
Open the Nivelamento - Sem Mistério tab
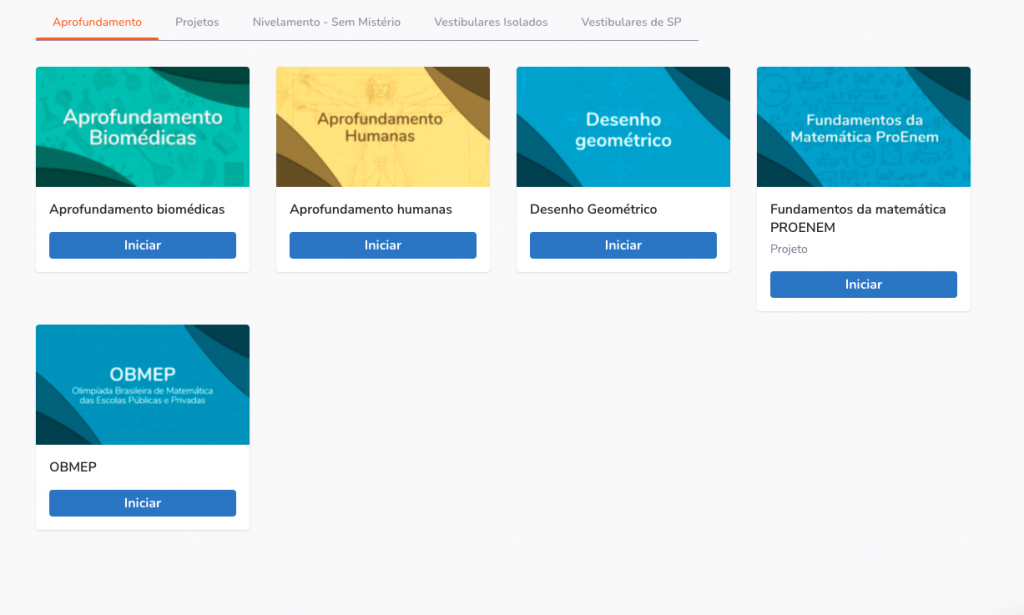[326, 22]
